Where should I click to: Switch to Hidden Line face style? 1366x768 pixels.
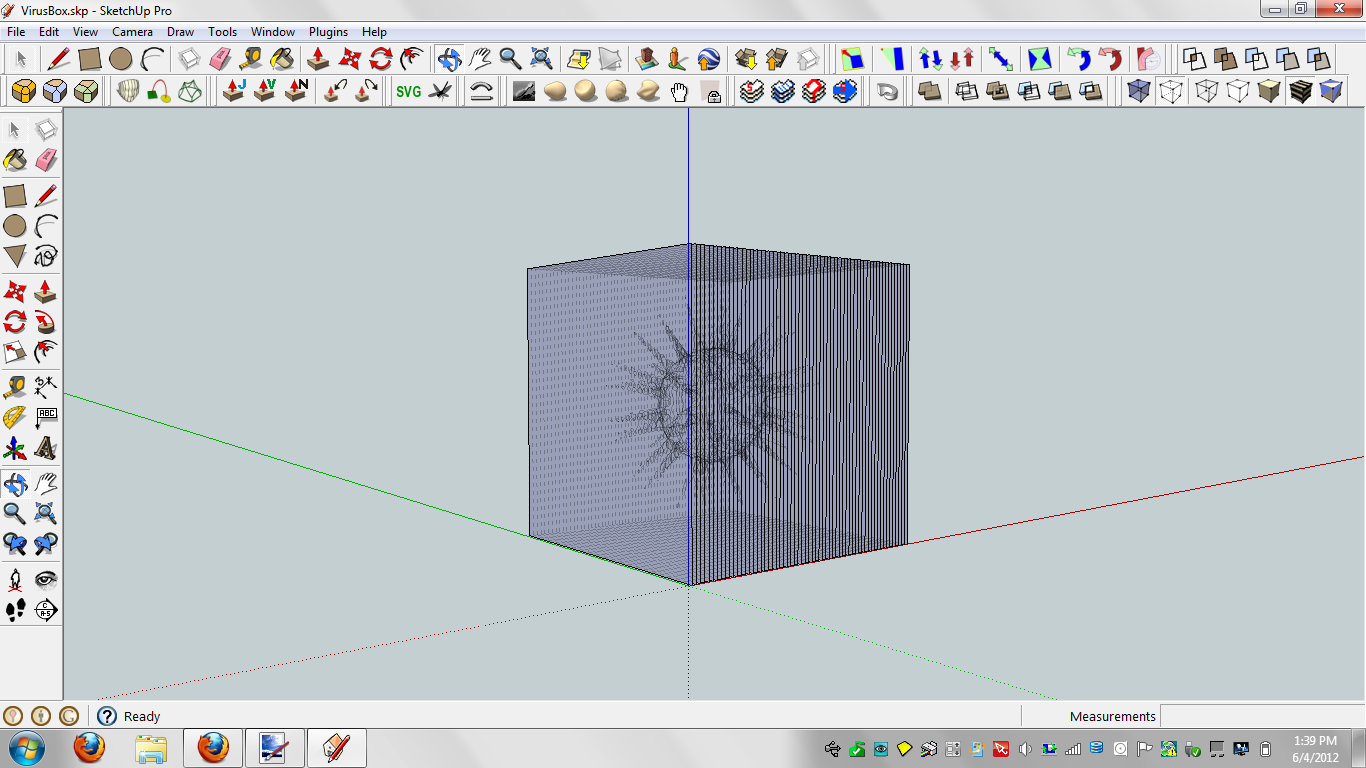(x=1238, y=92)
